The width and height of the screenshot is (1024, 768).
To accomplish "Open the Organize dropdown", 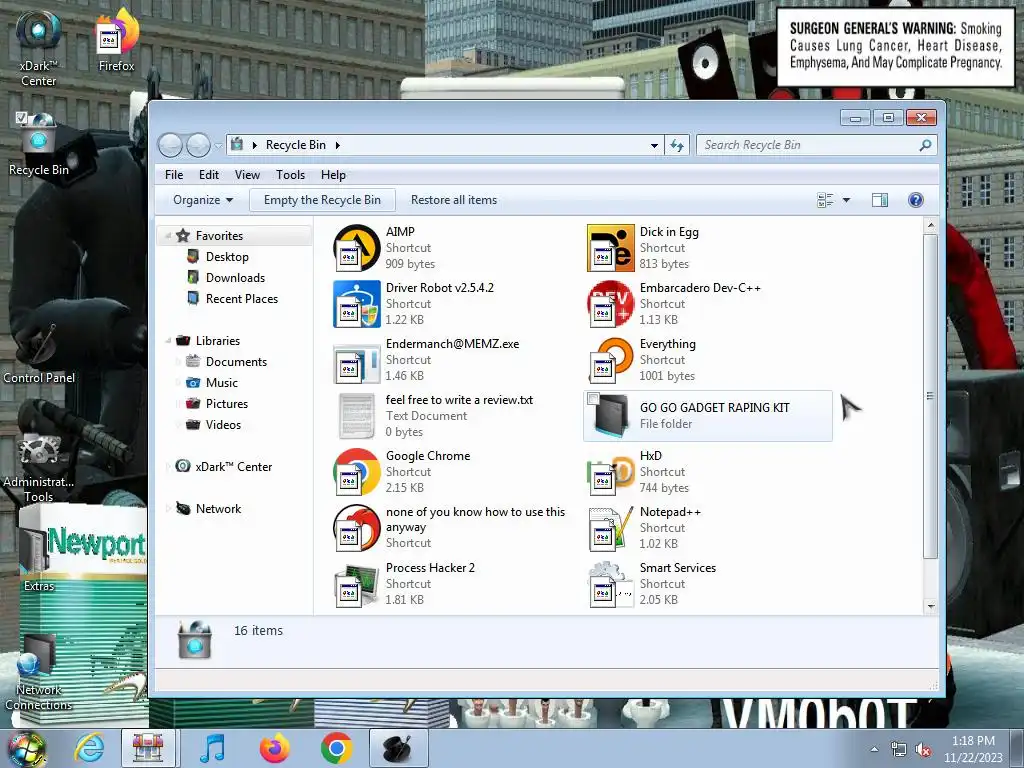I will click(203, 200).
